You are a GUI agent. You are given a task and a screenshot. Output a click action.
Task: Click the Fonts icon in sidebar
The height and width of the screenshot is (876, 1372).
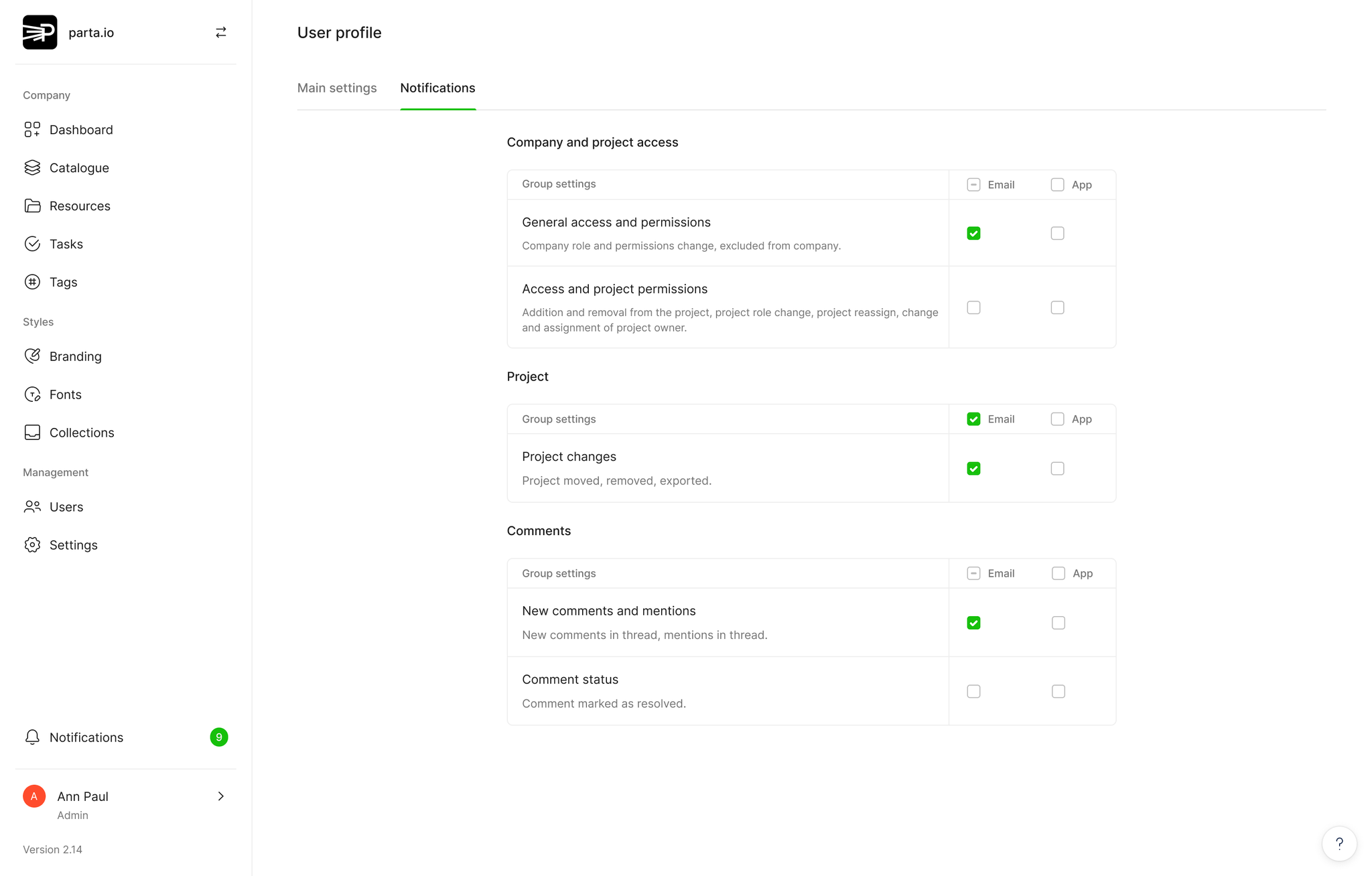point(32,394)
